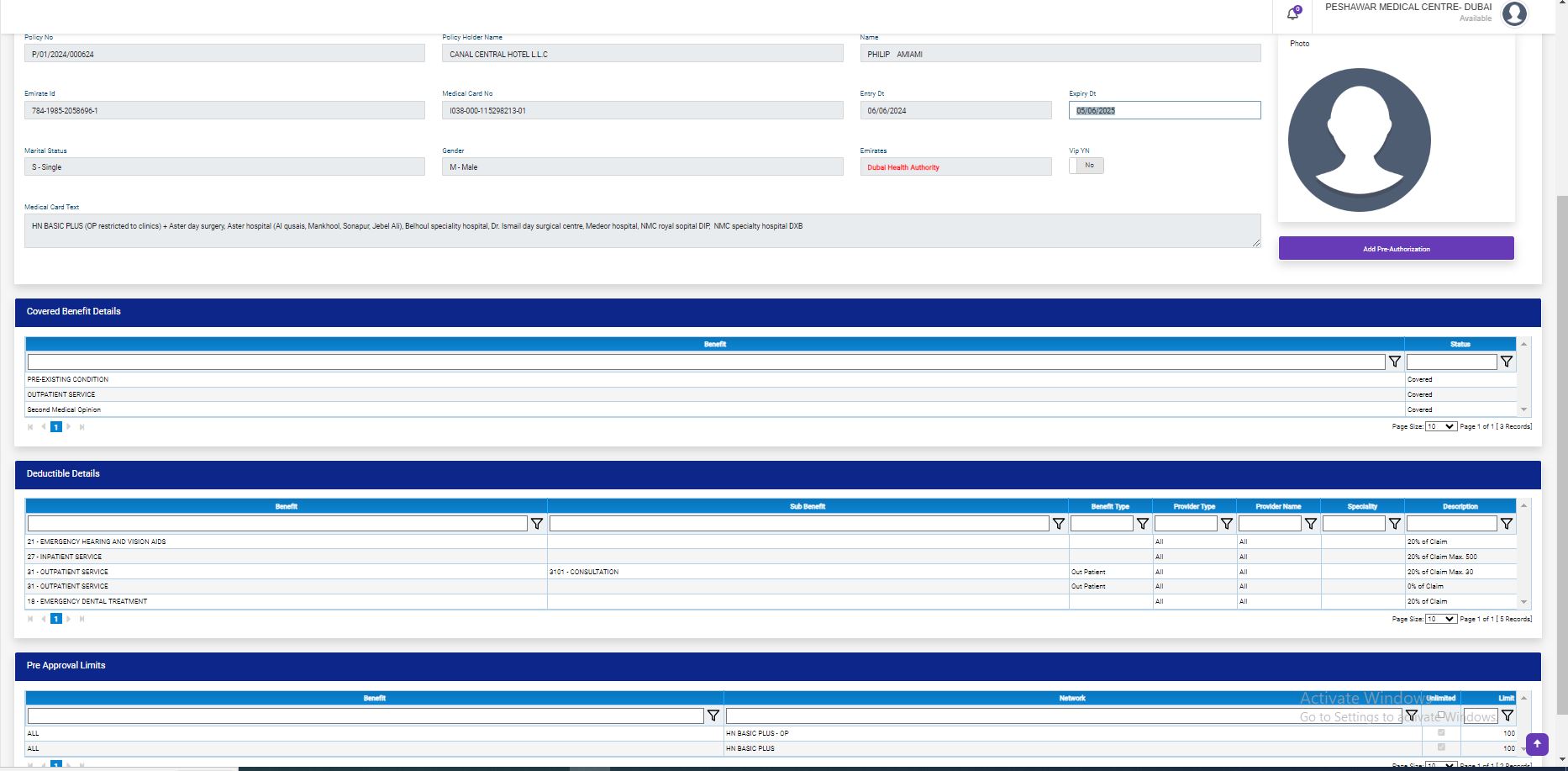The width and height of the screenshot is (1568, 771).
Task: Click filter icon for Covered Benefit column
Action: [1395, 362]
